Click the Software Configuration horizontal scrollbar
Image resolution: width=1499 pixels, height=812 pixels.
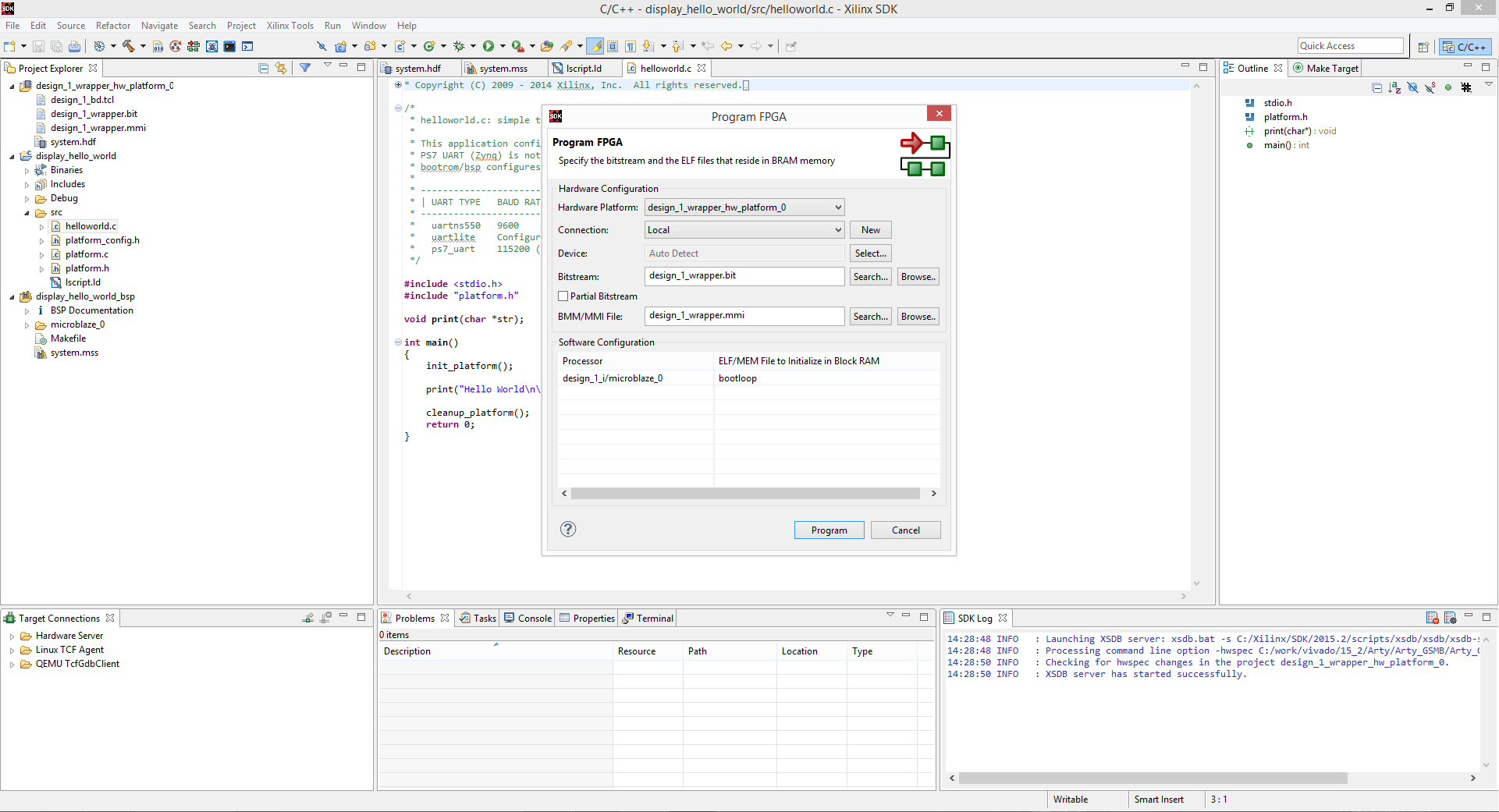pyautogui.click(x=745, y=494)
